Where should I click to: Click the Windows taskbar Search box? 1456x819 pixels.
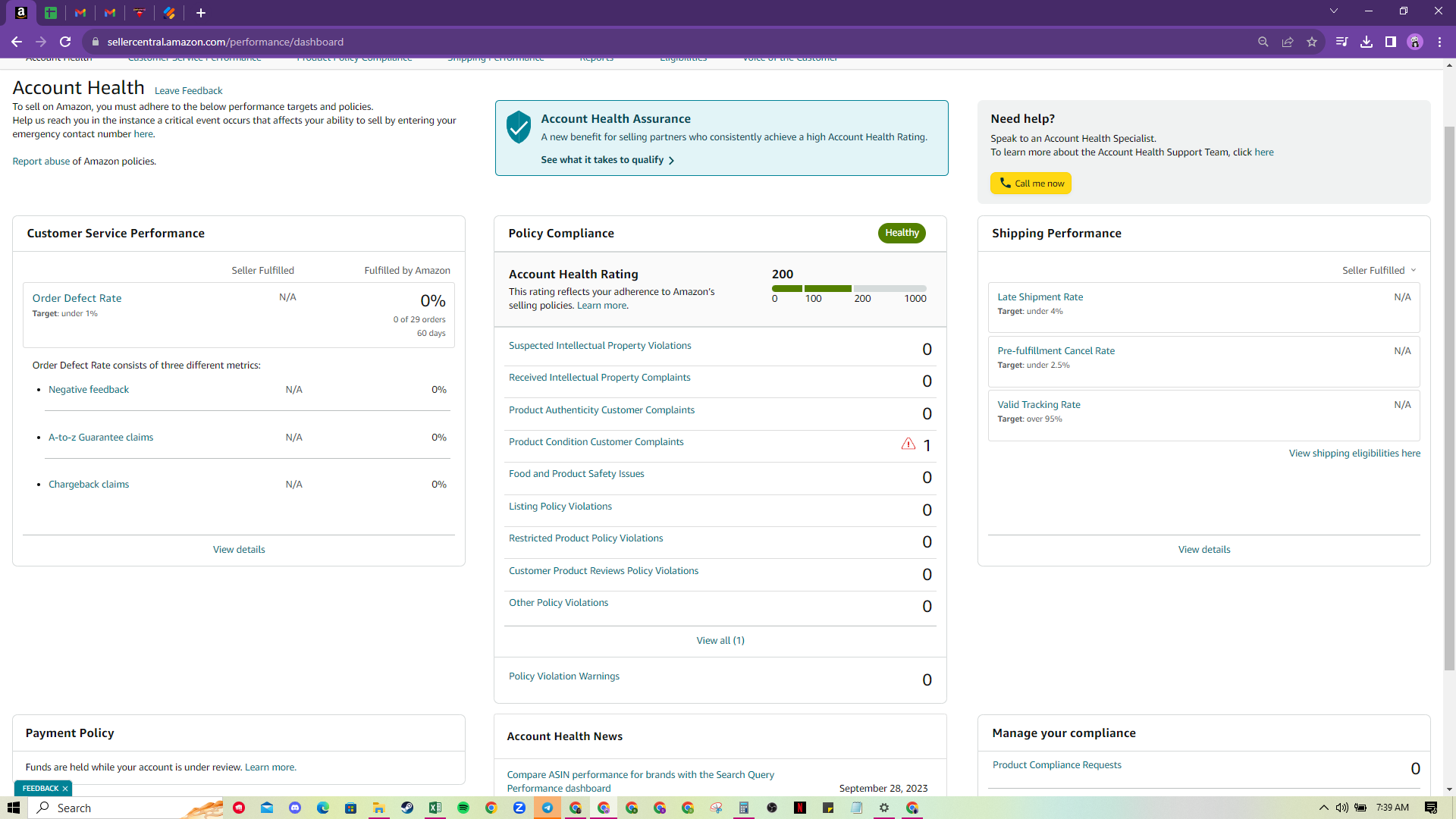coord(125,808)
